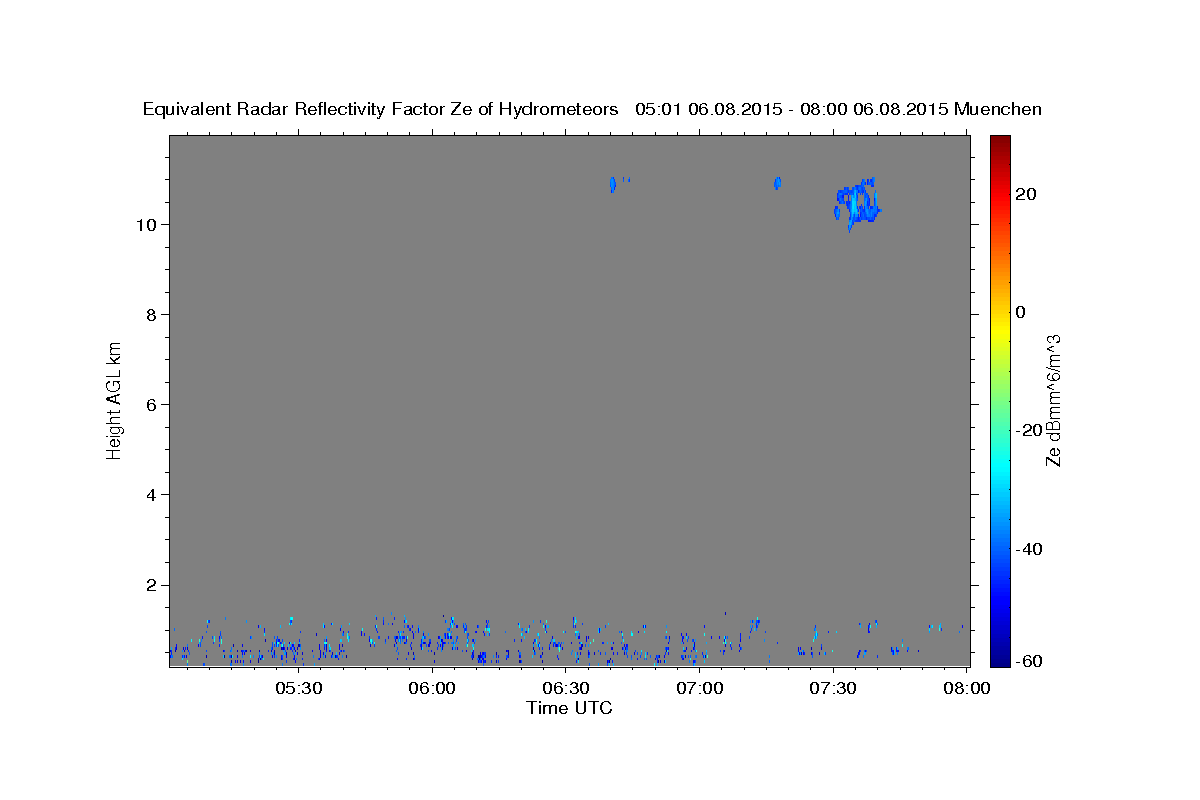Click the plot title text
Image resolution: width=1200 pixels, height=800 pixels.
click(592, 110)
